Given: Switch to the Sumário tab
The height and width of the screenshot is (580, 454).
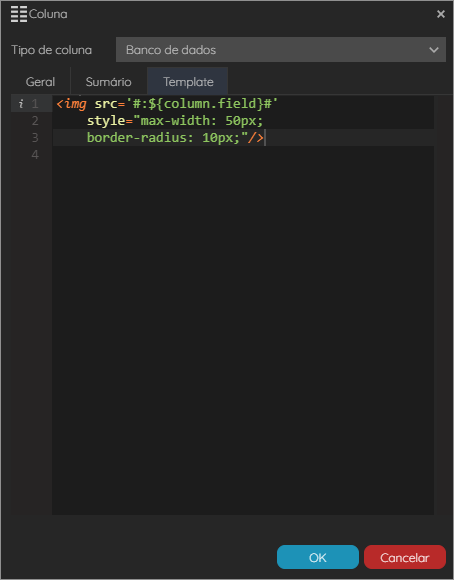Looking at the screenshot, I should (x=108, y=82).
